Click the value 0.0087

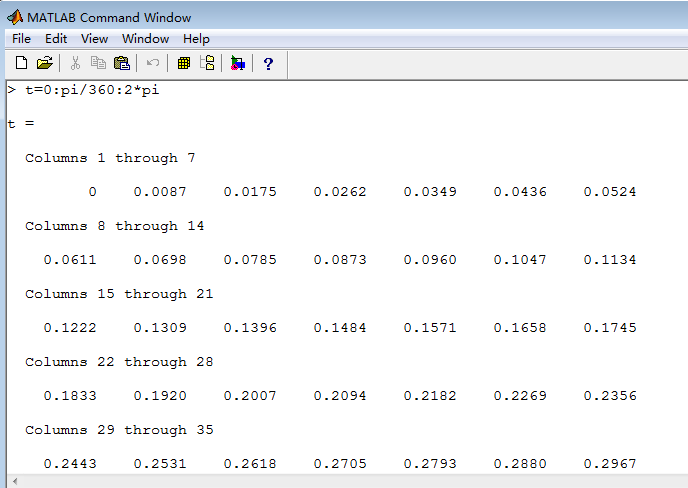pos(160,192)
